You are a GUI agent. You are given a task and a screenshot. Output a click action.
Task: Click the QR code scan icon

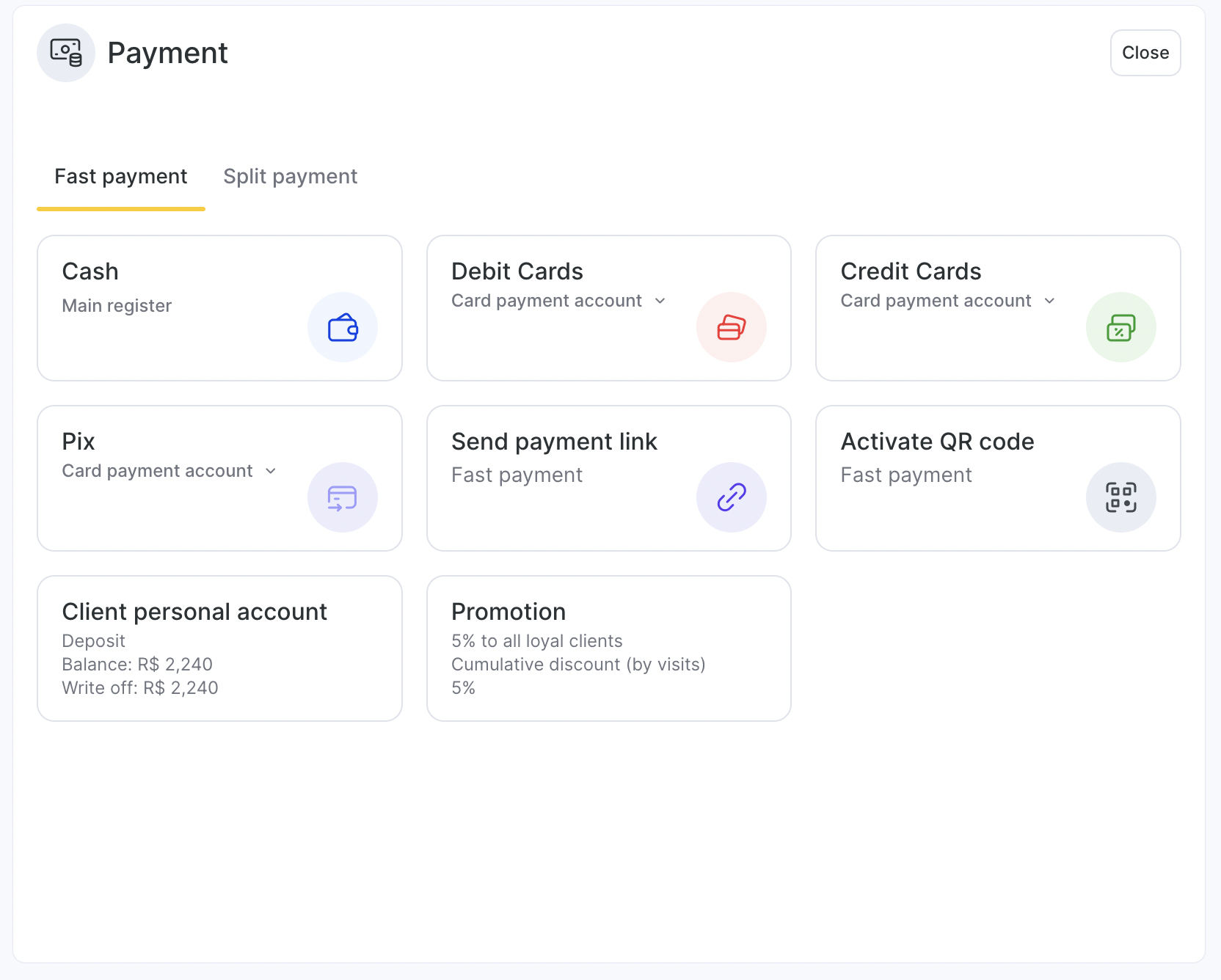click(x=1120, y=497)
